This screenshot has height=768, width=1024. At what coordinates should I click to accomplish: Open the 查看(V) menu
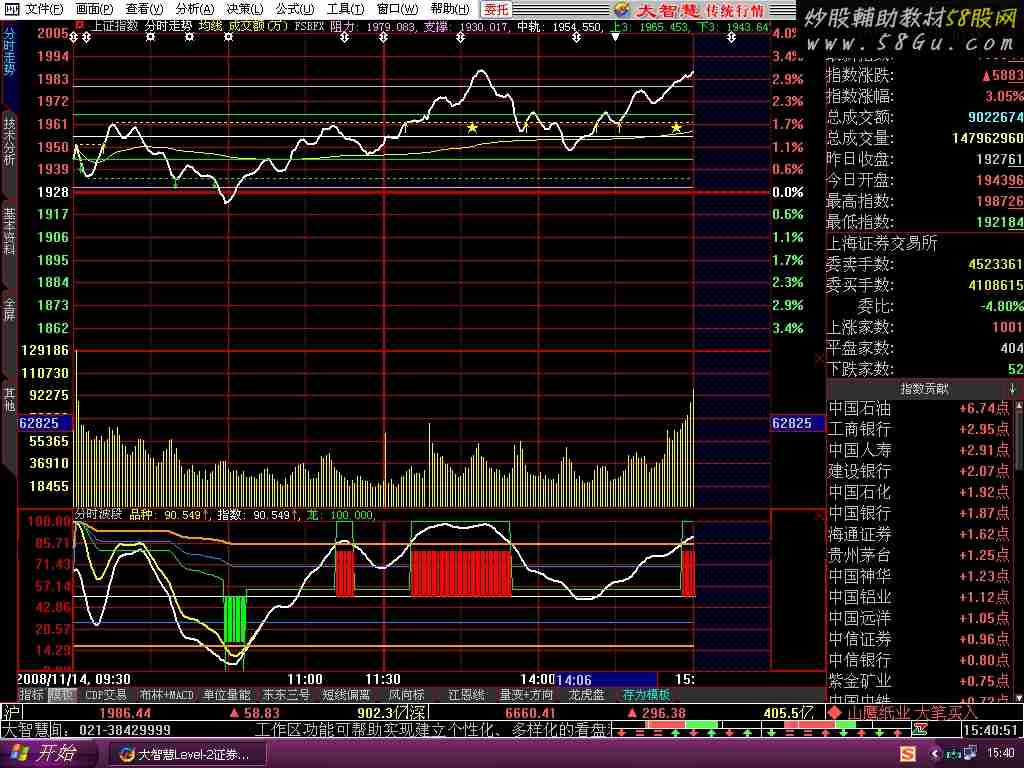tap(144, 9)
